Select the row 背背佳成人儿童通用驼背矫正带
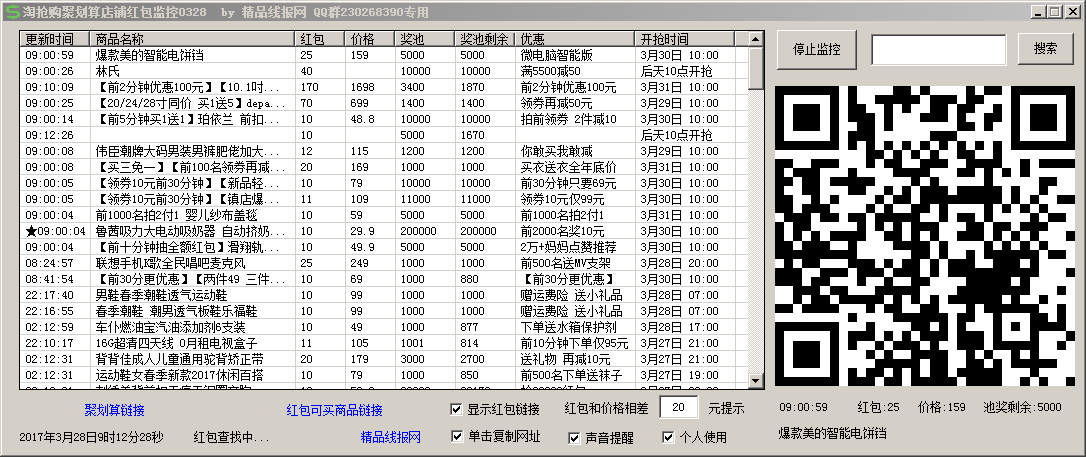Screen dimensions: 1086x457 point(384,359)
